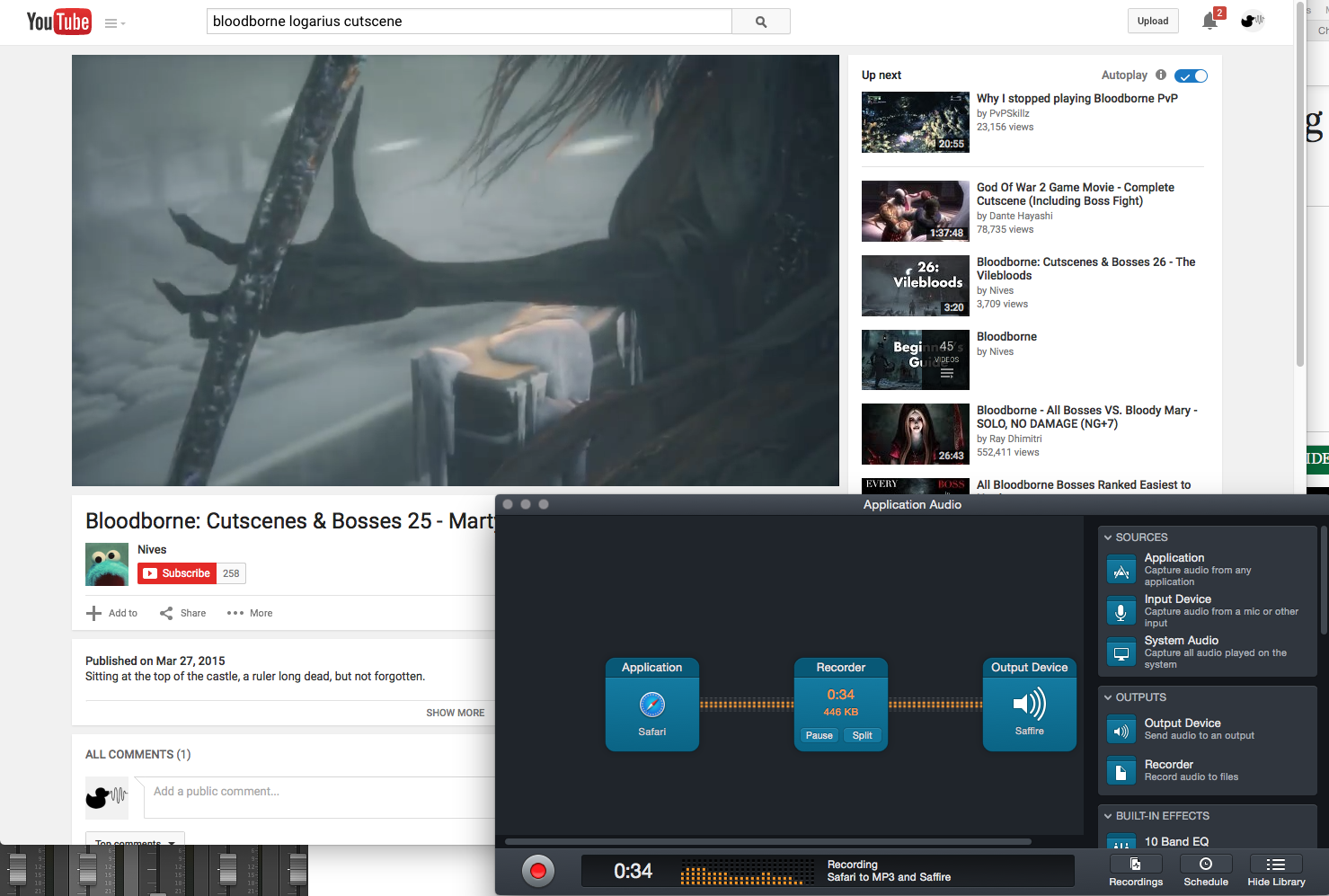The width and height of the screenshot is (1329, 896).
Task: Open Why I stopped playing Bloodborne PvP thumbnail
Action: tap(916, 122)
